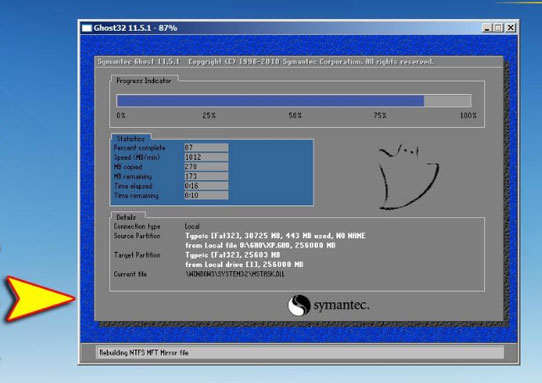Close the Ghost32 11.5.1 window

coord(511,28)
